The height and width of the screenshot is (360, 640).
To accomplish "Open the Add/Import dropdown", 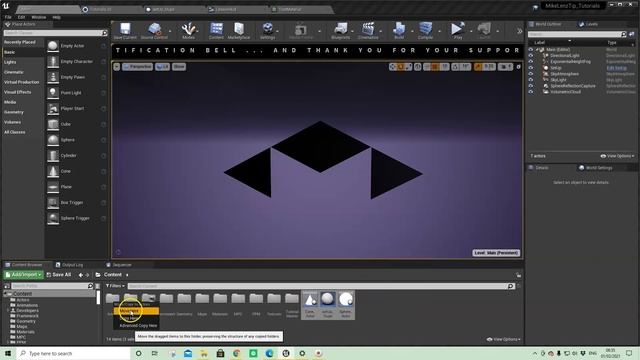I will (23, 275).
